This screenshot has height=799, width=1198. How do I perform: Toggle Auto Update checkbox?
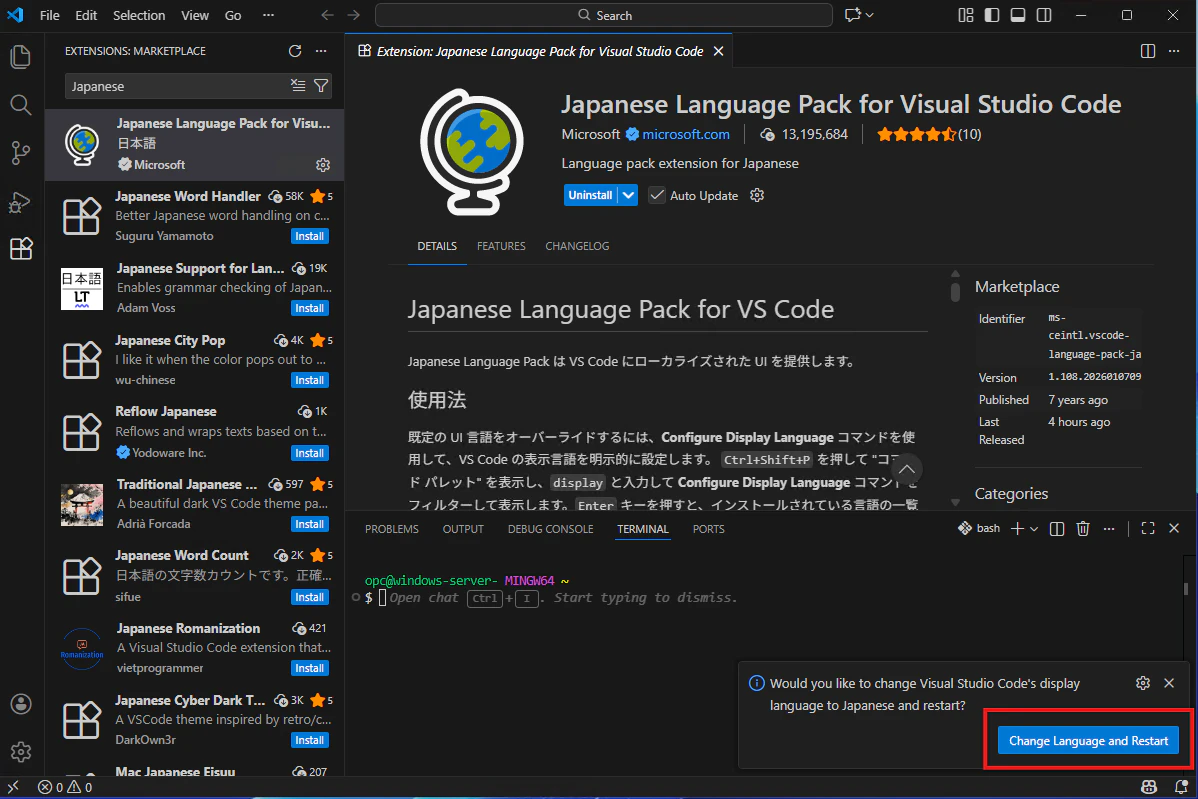point(657,196)
